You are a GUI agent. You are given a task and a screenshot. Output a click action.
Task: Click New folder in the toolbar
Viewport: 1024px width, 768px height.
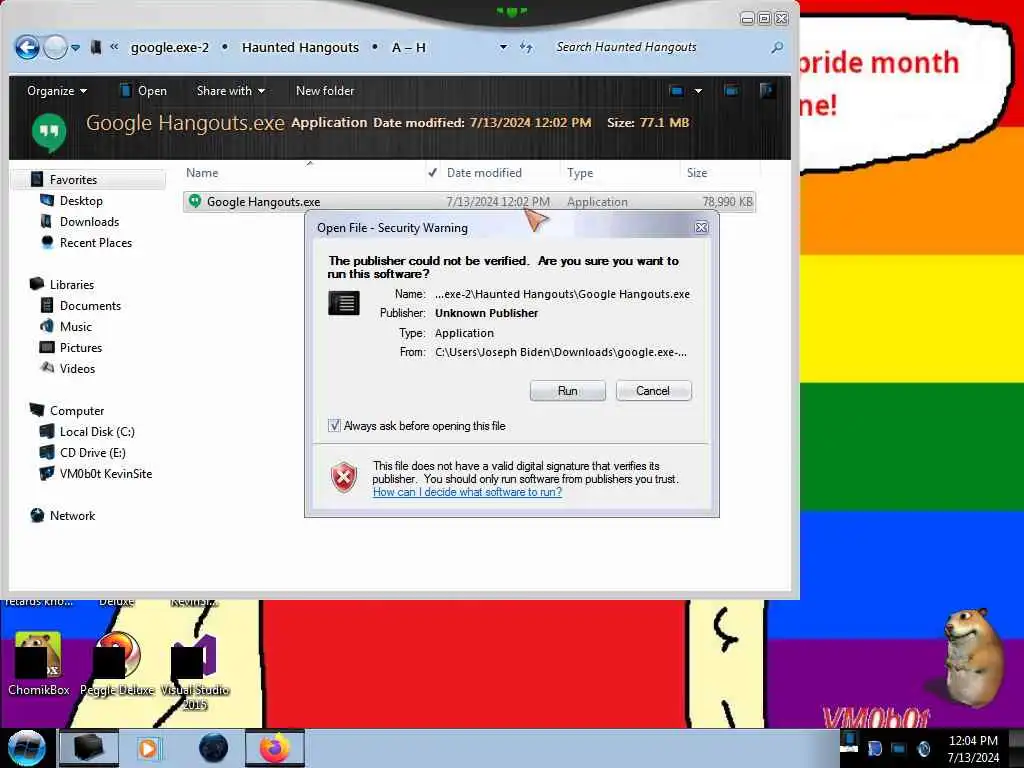[x=325, y=91]
